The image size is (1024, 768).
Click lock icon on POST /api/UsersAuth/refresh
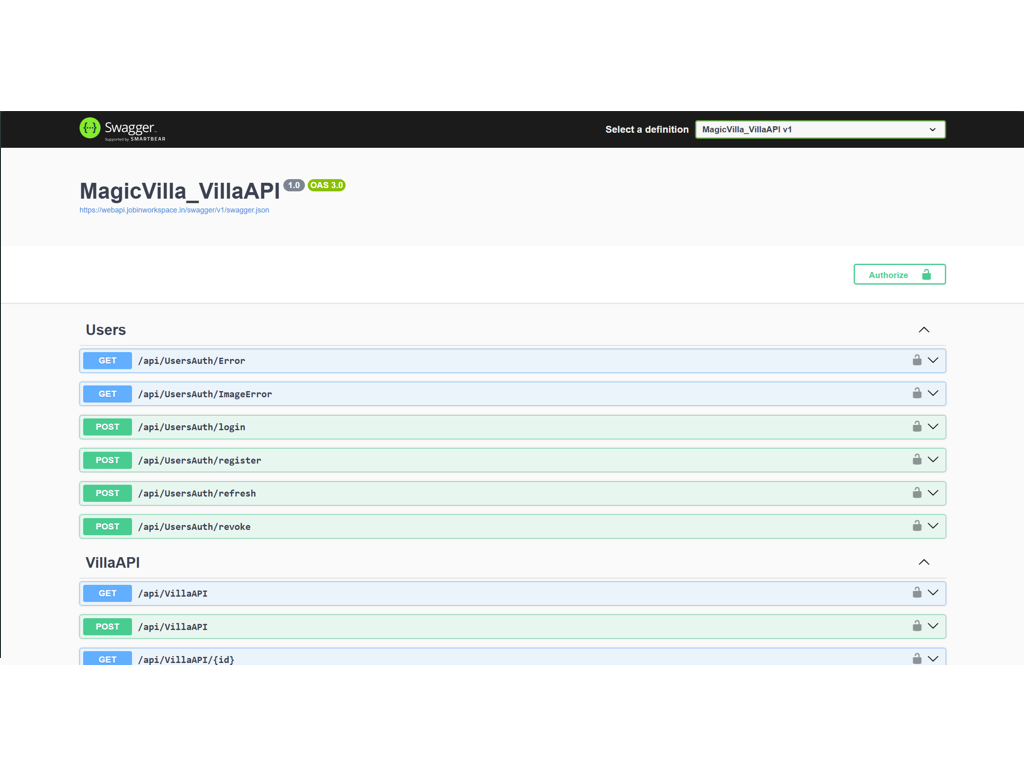click(x=916, y=492)
